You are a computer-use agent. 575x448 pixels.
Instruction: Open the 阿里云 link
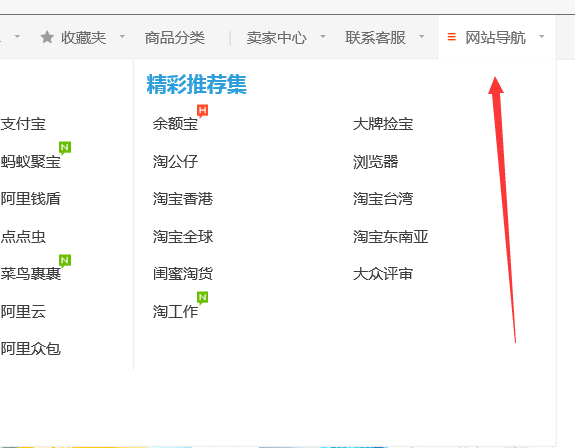pos(23,312)
